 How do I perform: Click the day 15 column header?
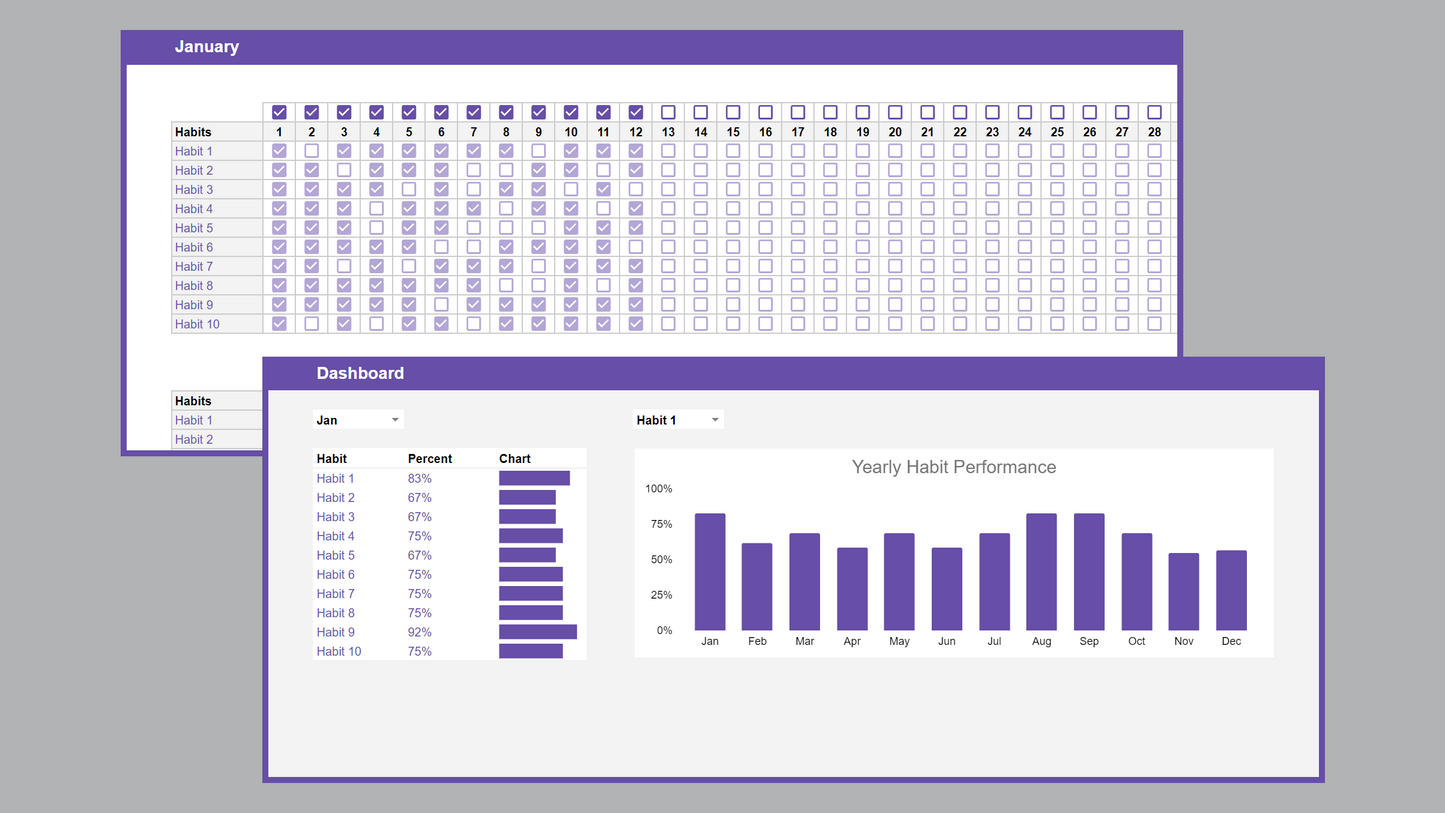click(733, 132)
